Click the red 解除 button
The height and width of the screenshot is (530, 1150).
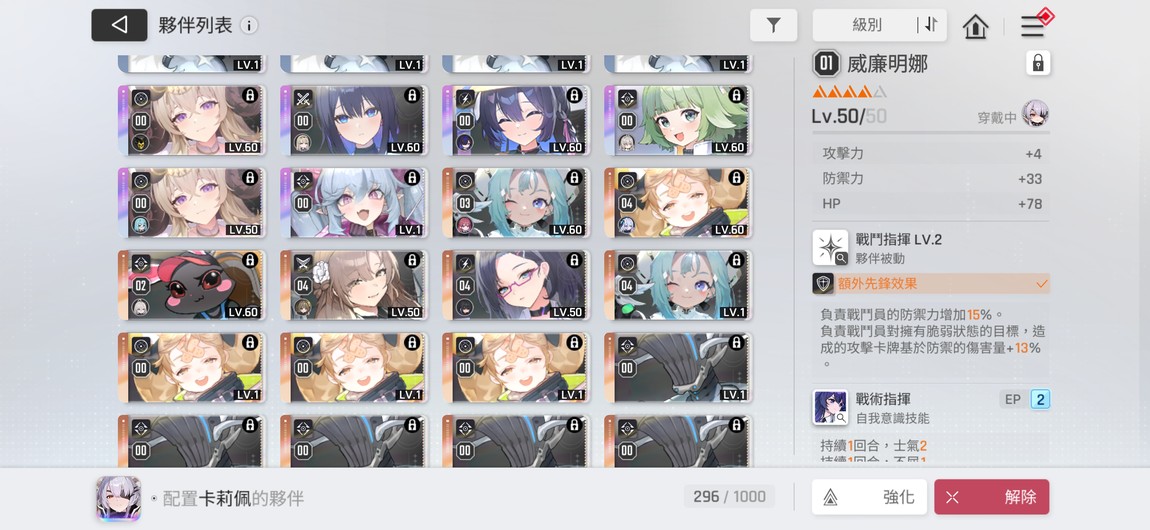click(992, 497)
